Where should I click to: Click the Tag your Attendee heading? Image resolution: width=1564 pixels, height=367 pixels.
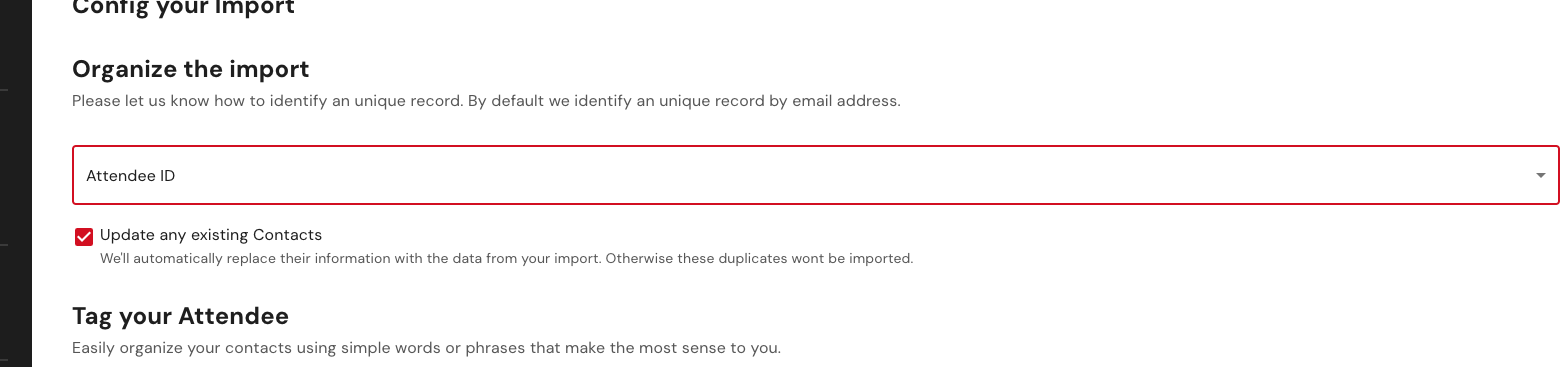click(x=180, y=316)
